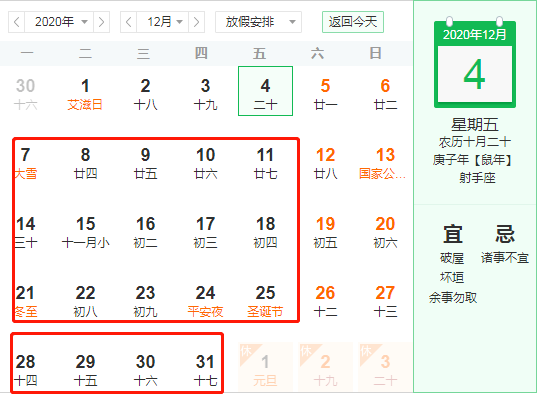The height and width of the screenshot is (394, 539).
Task: Click the 坏垣 auspicious item
Action: (x=452, y=277)
